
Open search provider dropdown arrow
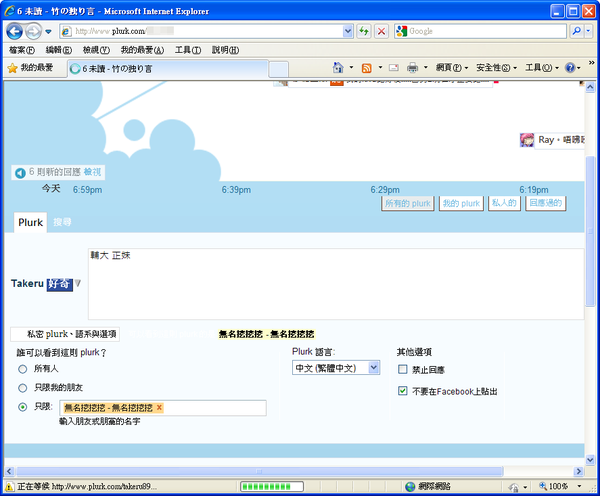tap(589, 31)
